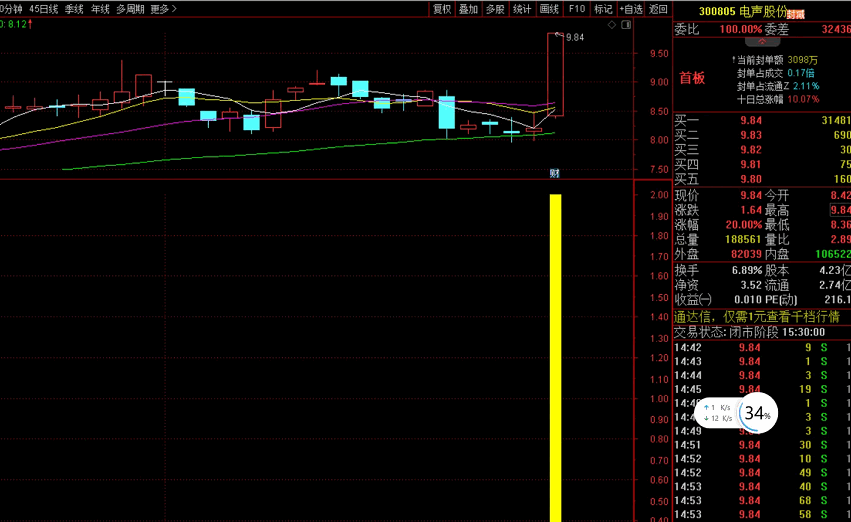Expand the 更多 periods menu
851x522 pixels.
click(x=163, y=9)
